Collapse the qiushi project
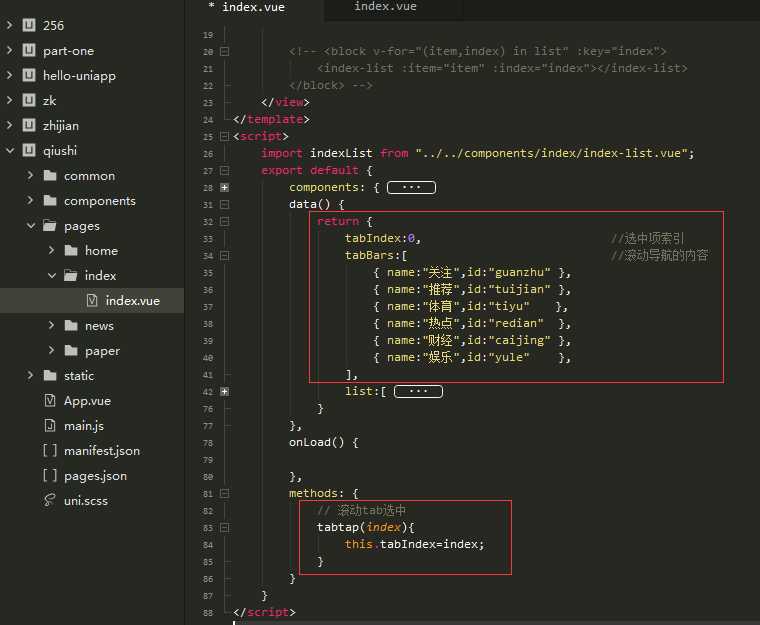This screenshot has height=625, width=760. click(10, 150)
